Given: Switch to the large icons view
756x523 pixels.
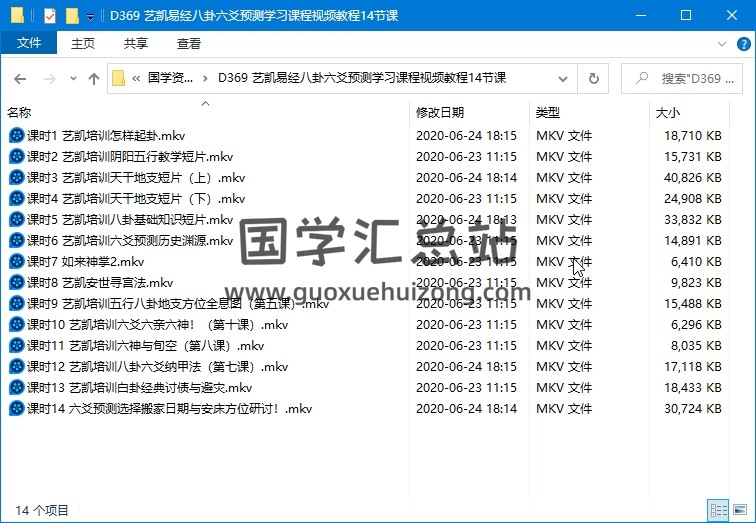Looking at the screenshot, I should tap(739, 510).
